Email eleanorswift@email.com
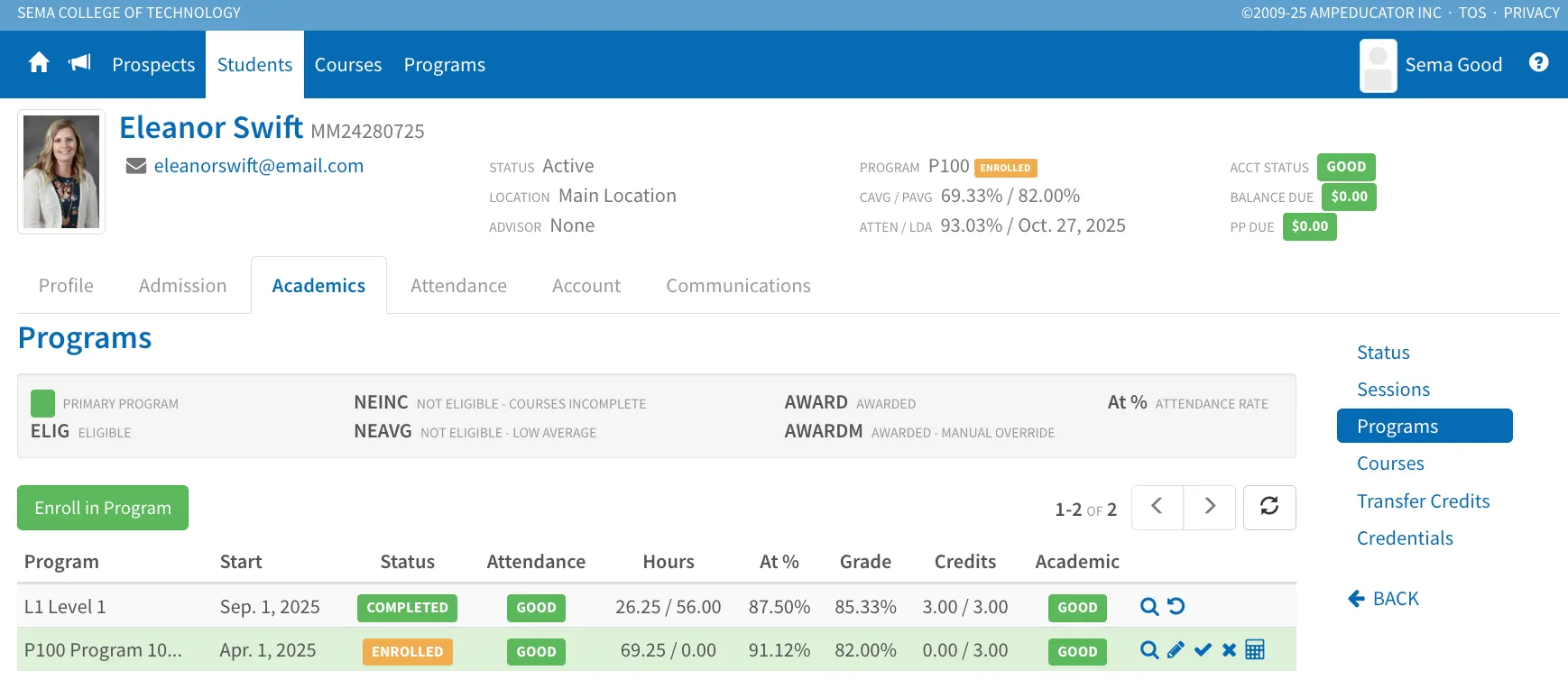Viewport: 1568px width, 689px height. click(x=259, y=166)
